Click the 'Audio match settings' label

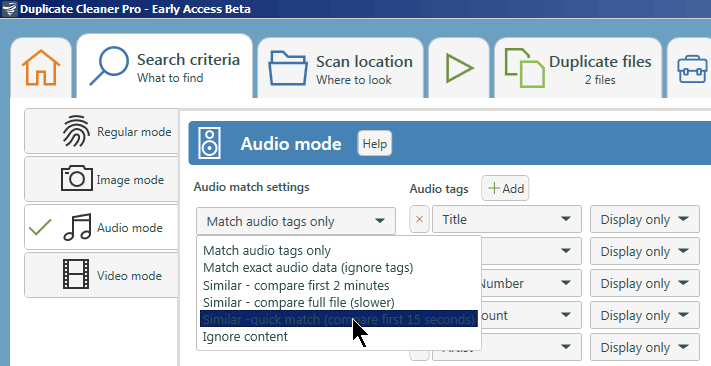[x=251, y=187]
